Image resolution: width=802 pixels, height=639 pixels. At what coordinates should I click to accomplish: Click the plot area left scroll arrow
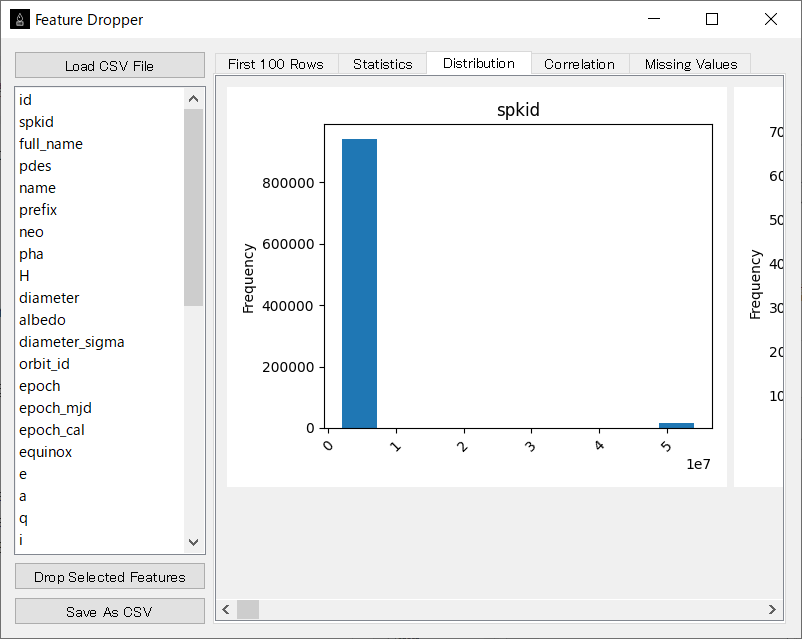(226, 609)
